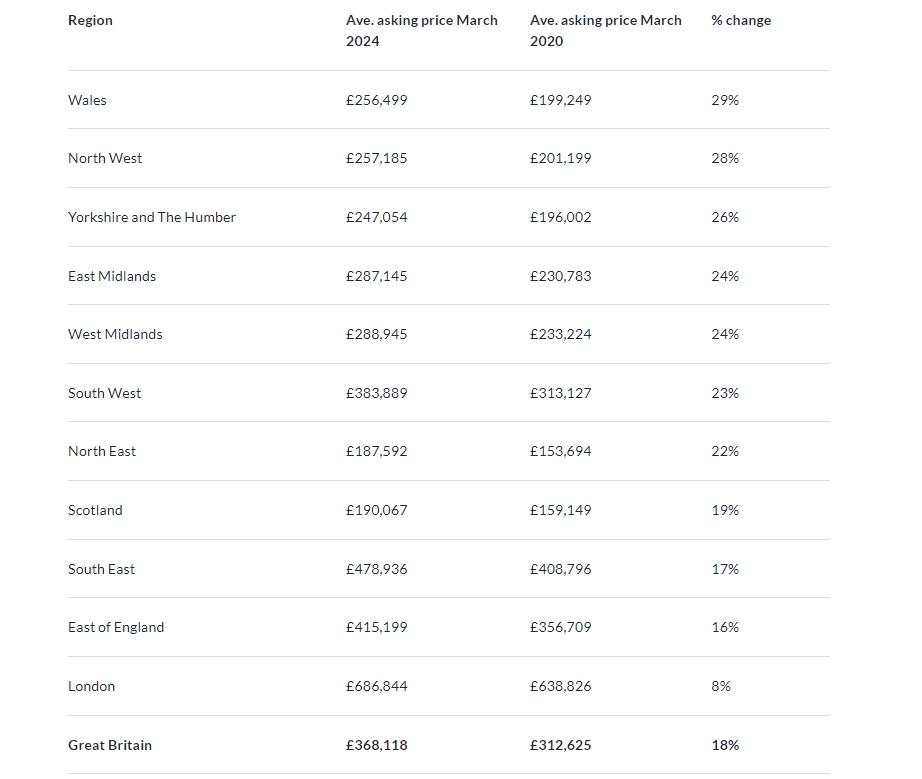This screenshot has width=922, height=779.
Task: Select the East Midlands region cell
Action: point(112,276)
